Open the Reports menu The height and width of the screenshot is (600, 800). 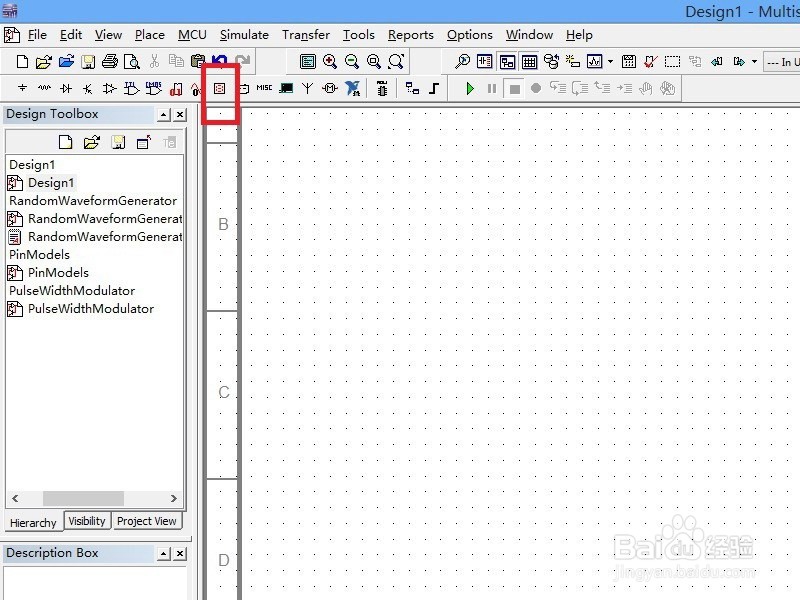point(410,35)
